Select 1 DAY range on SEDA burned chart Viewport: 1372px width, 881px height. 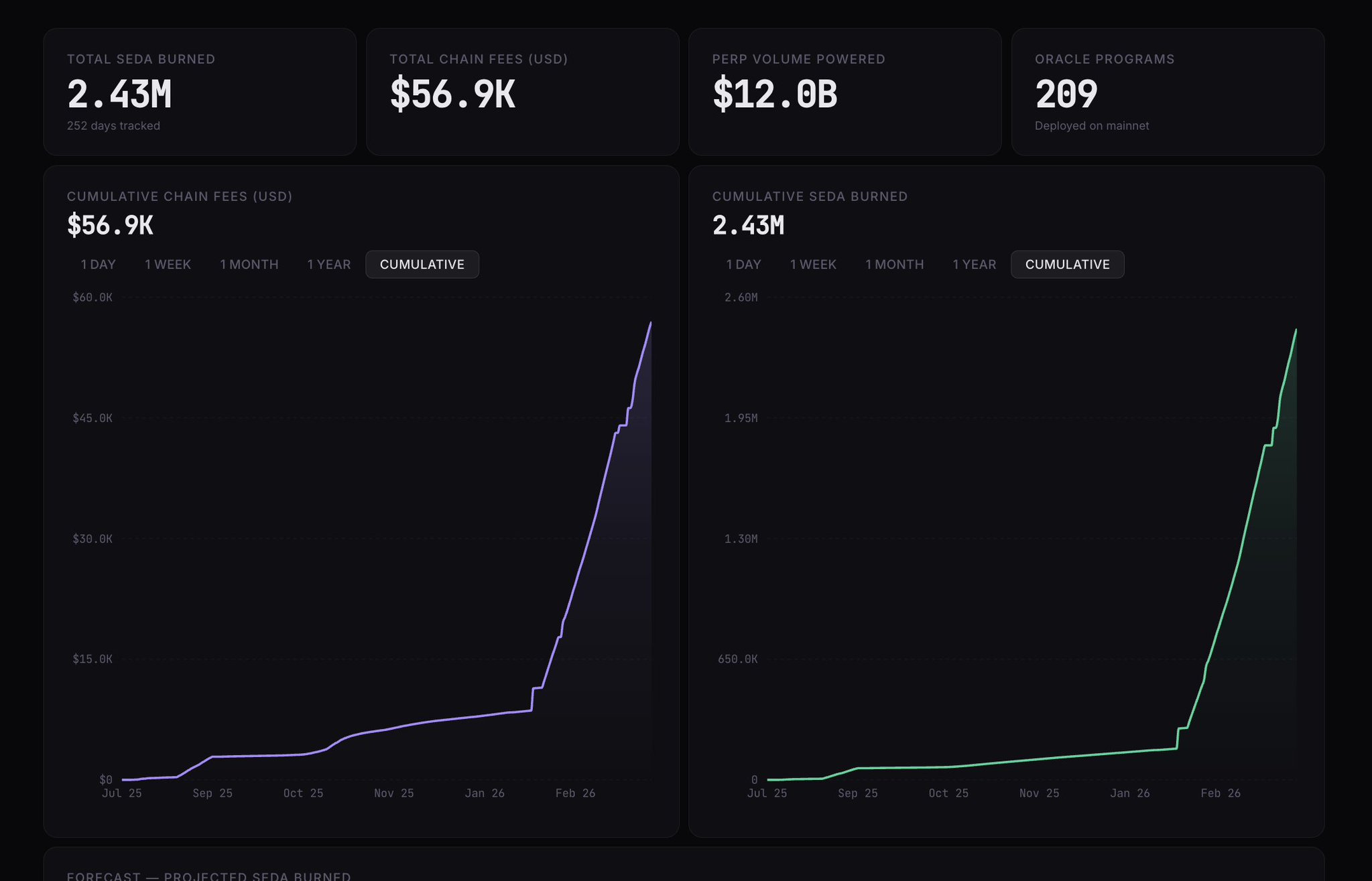pos(743,265)
